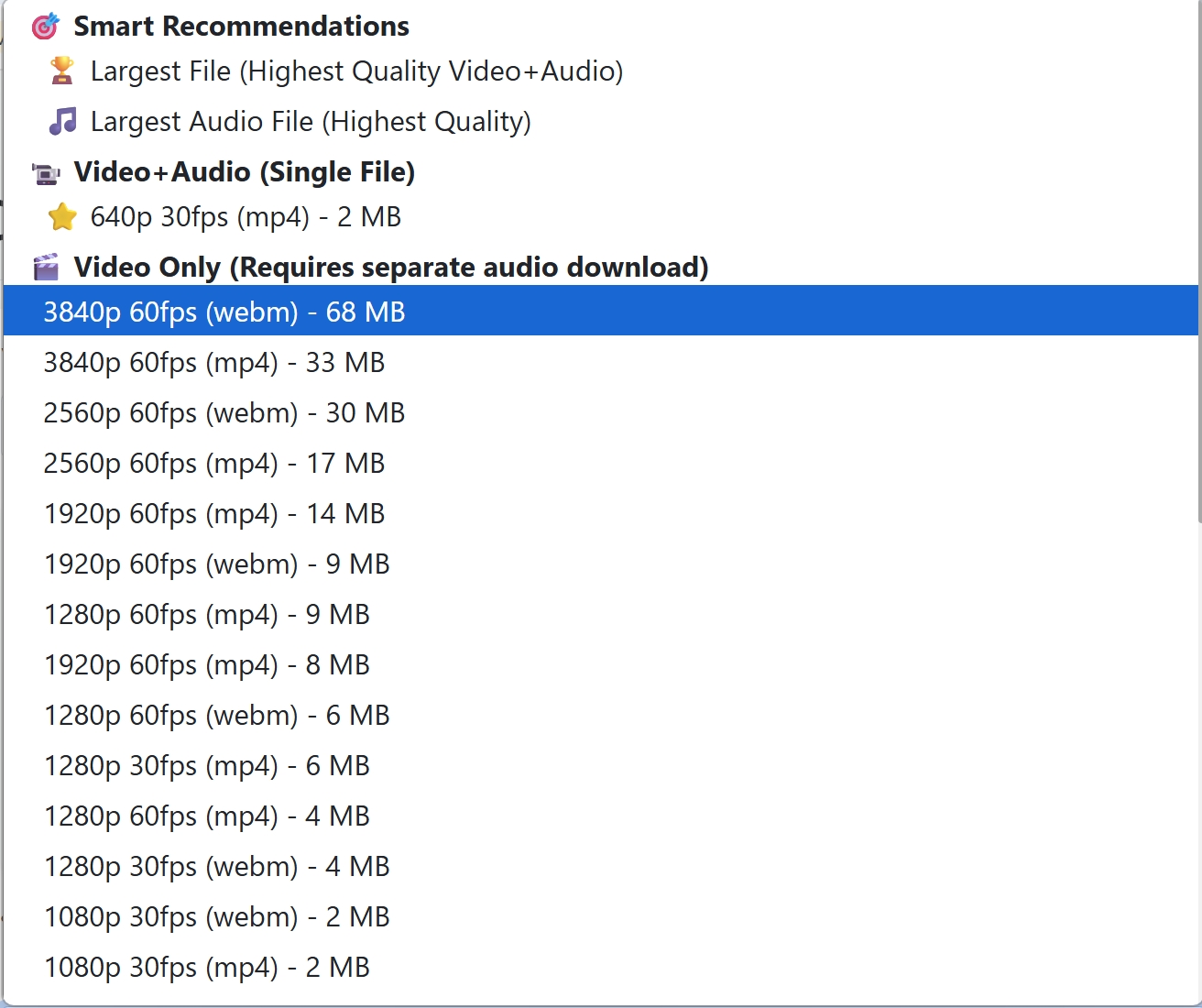Select highlighted 3840p 60fps (webm) 68 MB

pyautogui.click(x=601, y=311)
